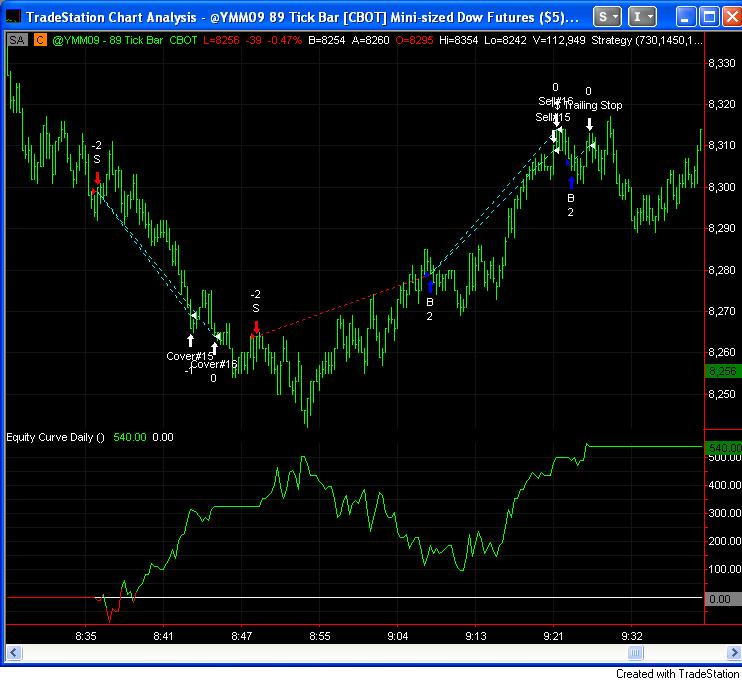Click the @YMM09 - 89 Tick Bar symbol label
Screen dimensions: 742x680
pos(107,40)
